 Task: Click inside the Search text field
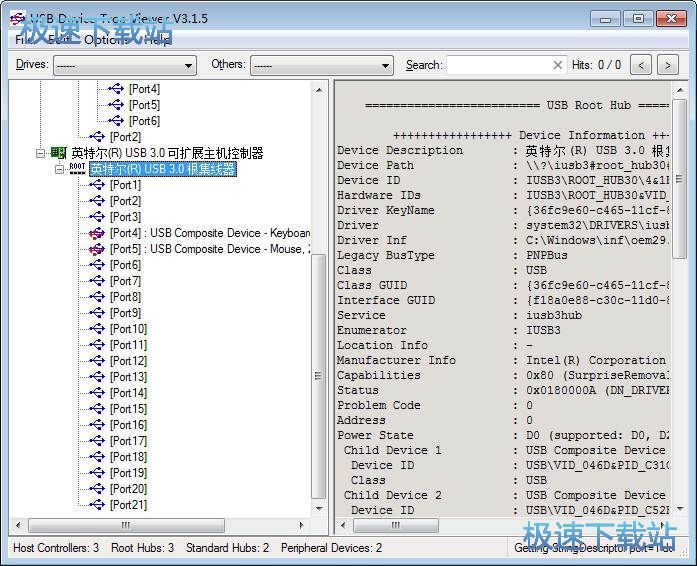pyautogui.click(x=498, y=65)
